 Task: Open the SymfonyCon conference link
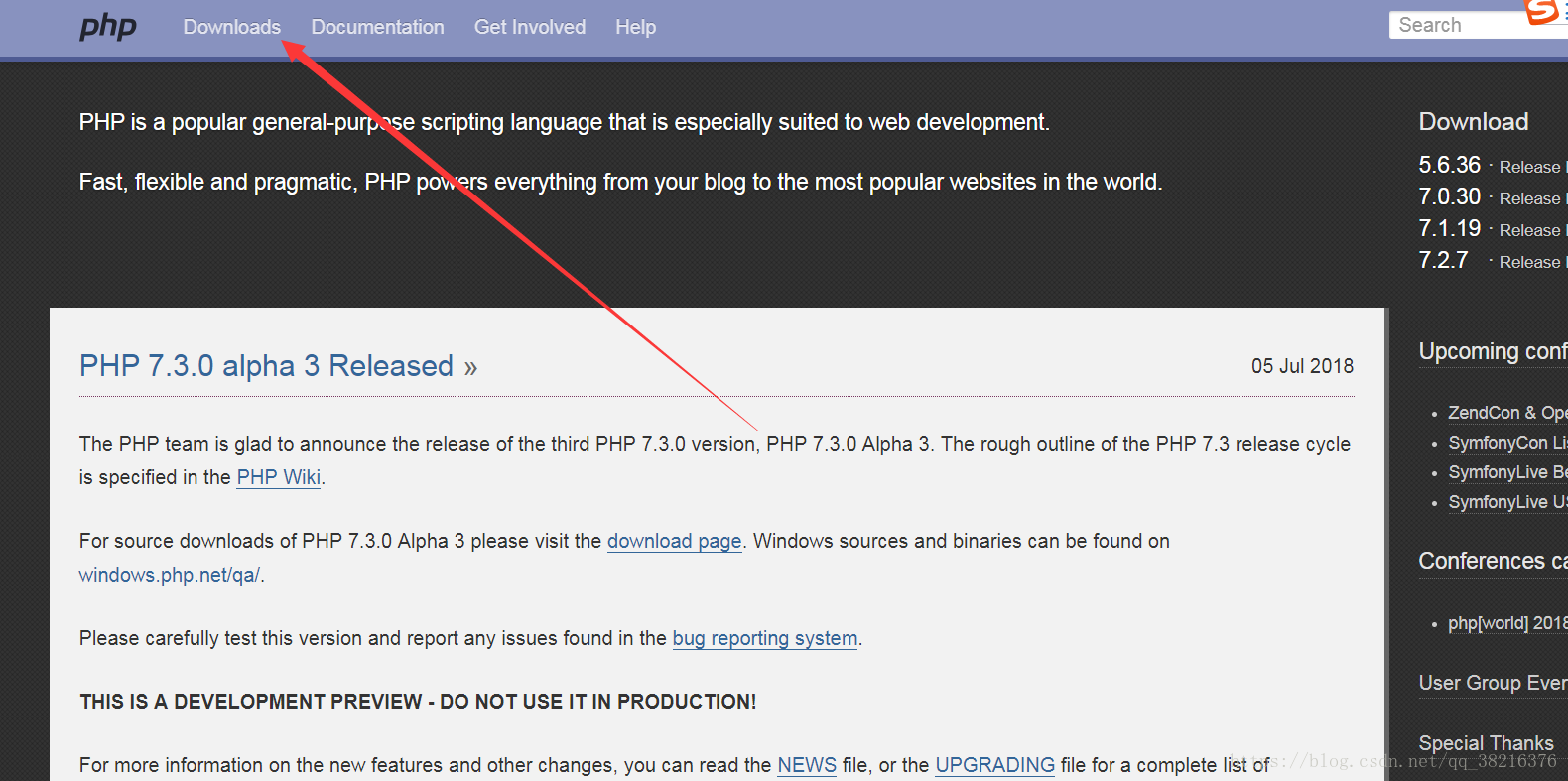(x=1507, y=443)
